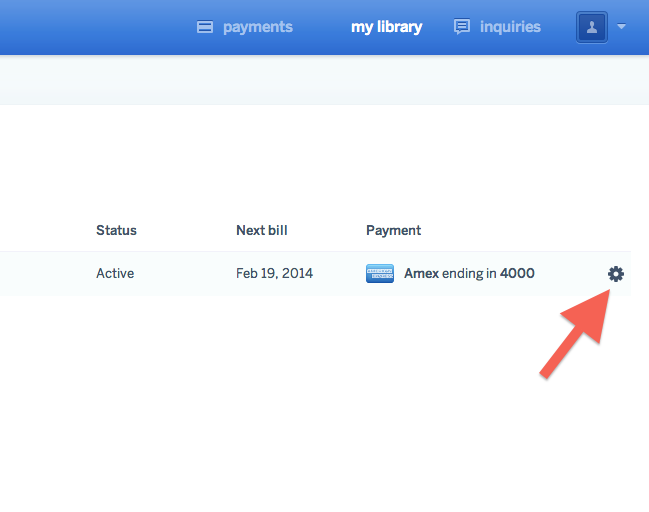The image size is (649, 512).
Task: Click the user profile avatar icon
Action: point(592,27)
